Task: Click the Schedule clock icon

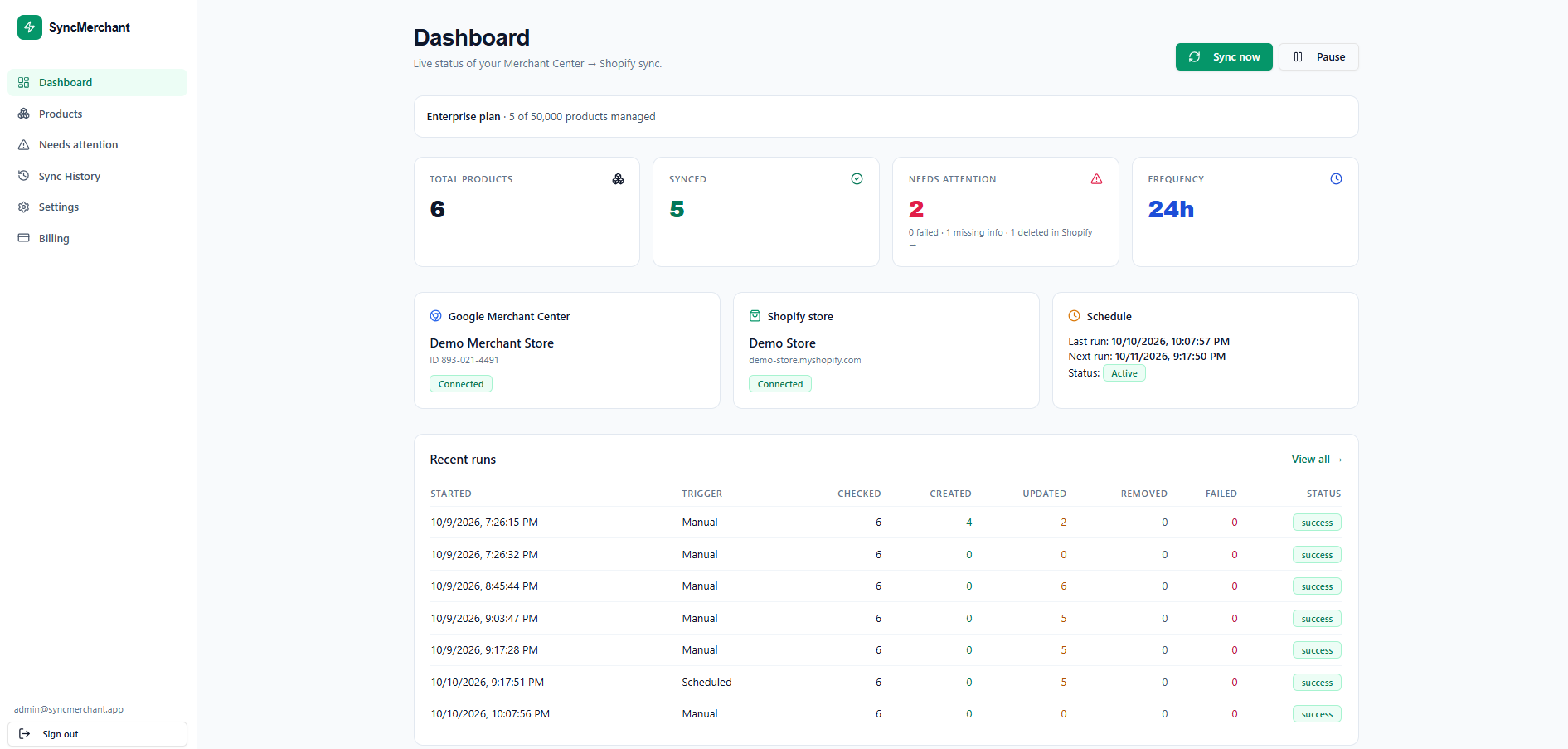Action: [1074, 316]
